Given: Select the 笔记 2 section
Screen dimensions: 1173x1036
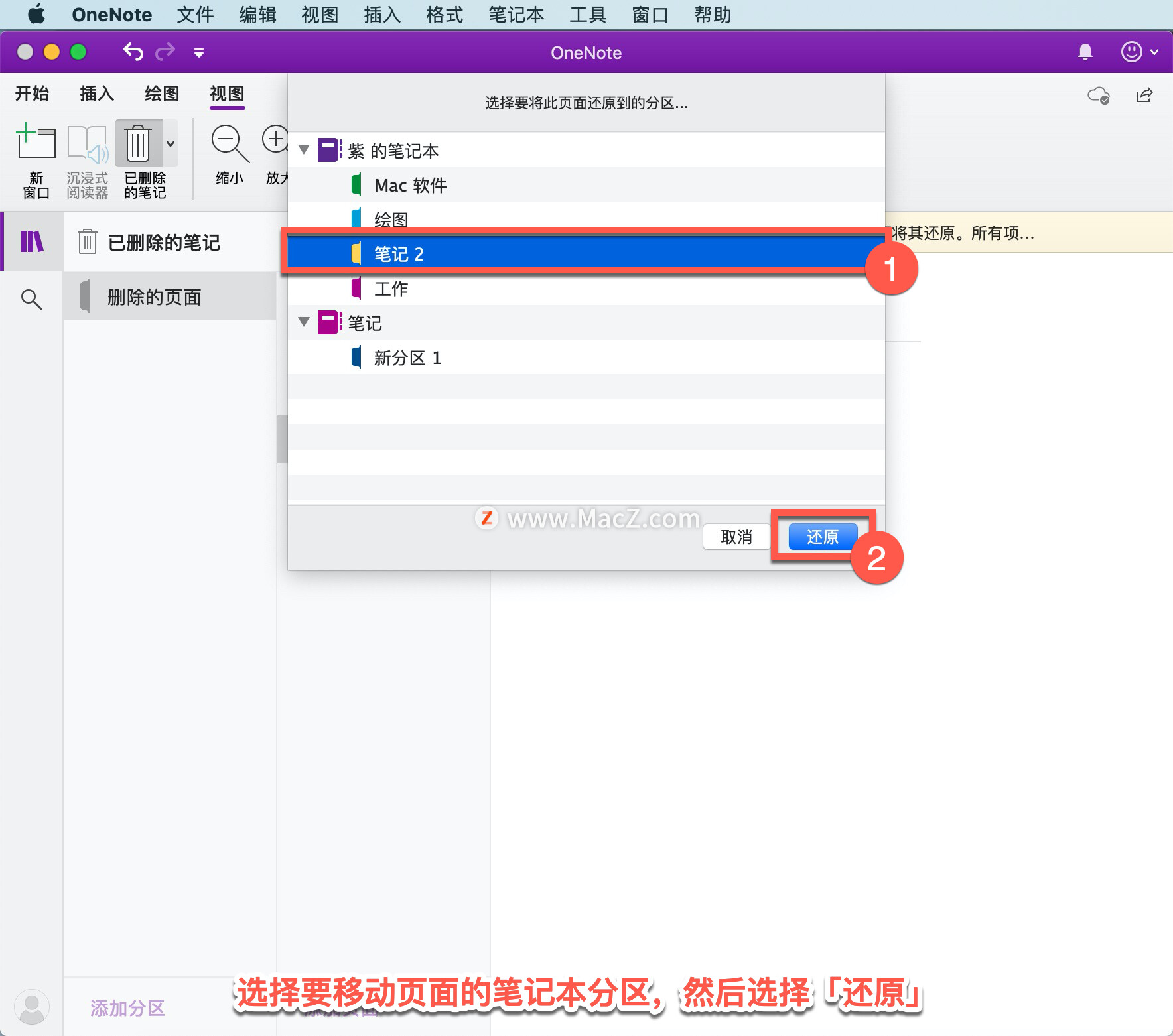Looking at the screenshot, I should tap(586, 253).
